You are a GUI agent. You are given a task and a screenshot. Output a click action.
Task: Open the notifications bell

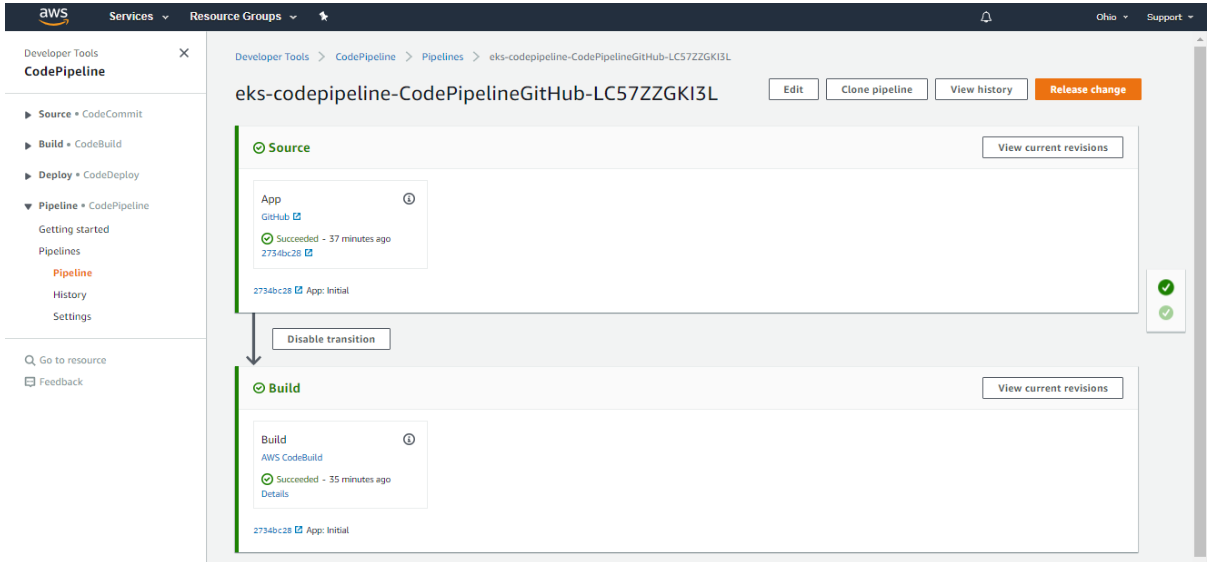coord(986,17)
